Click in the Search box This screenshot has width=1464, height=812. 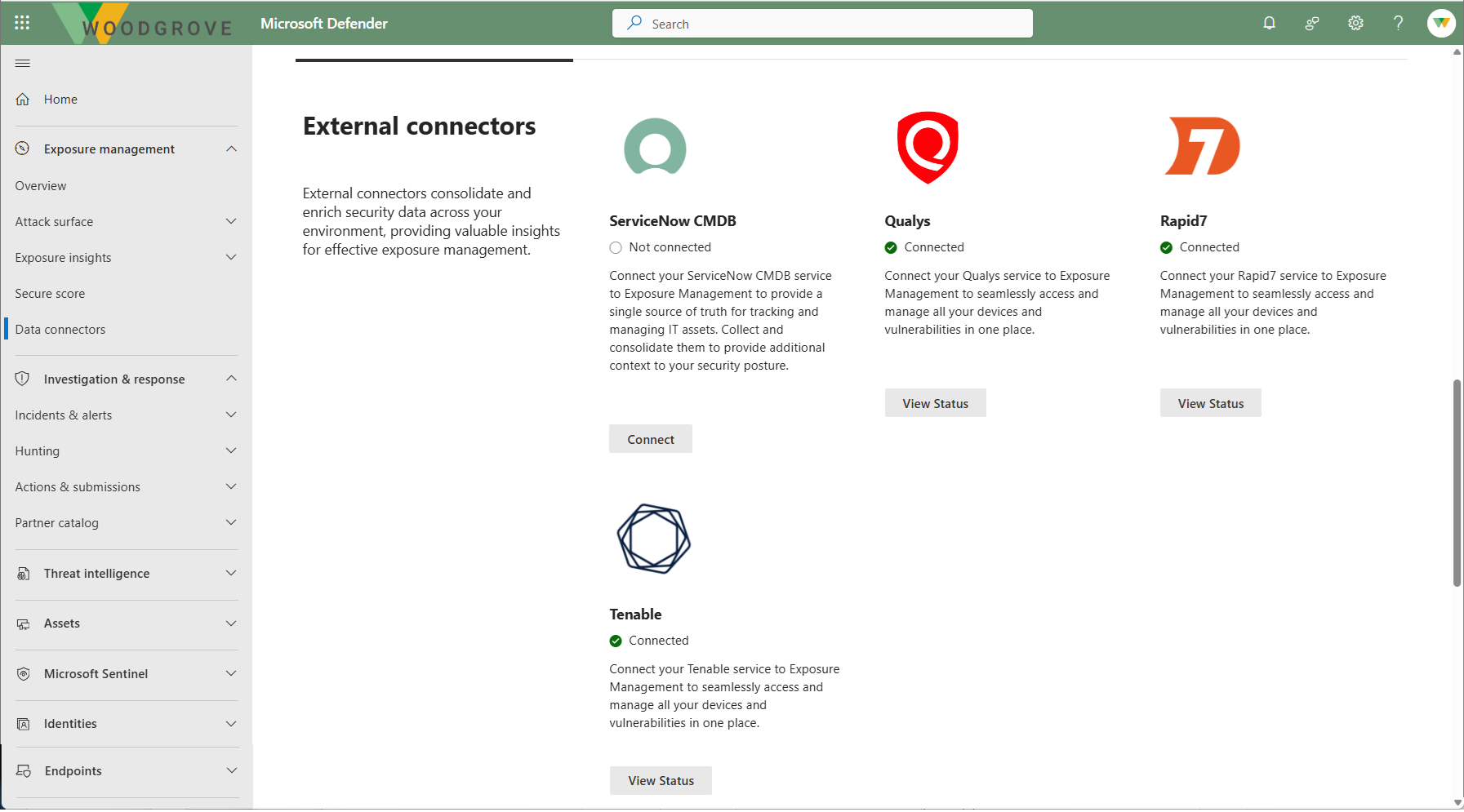click(822, 24)
